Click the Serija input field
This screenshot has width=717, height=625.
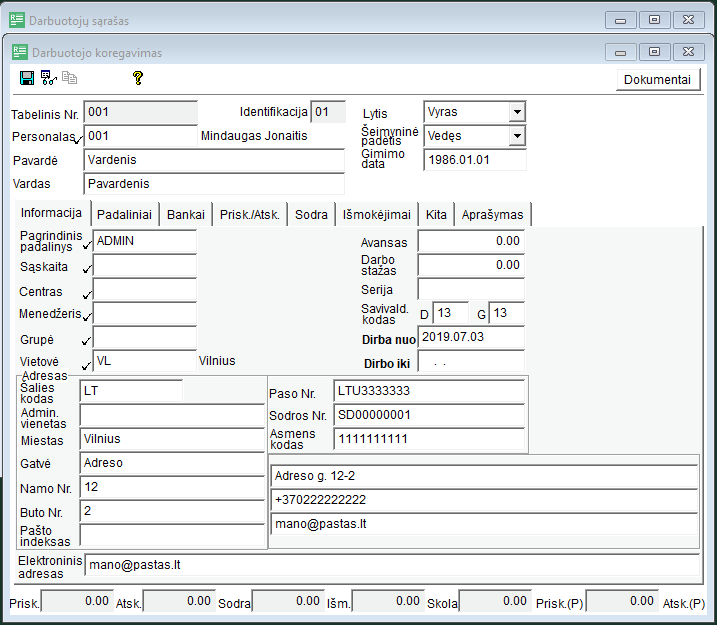point(471,289)
